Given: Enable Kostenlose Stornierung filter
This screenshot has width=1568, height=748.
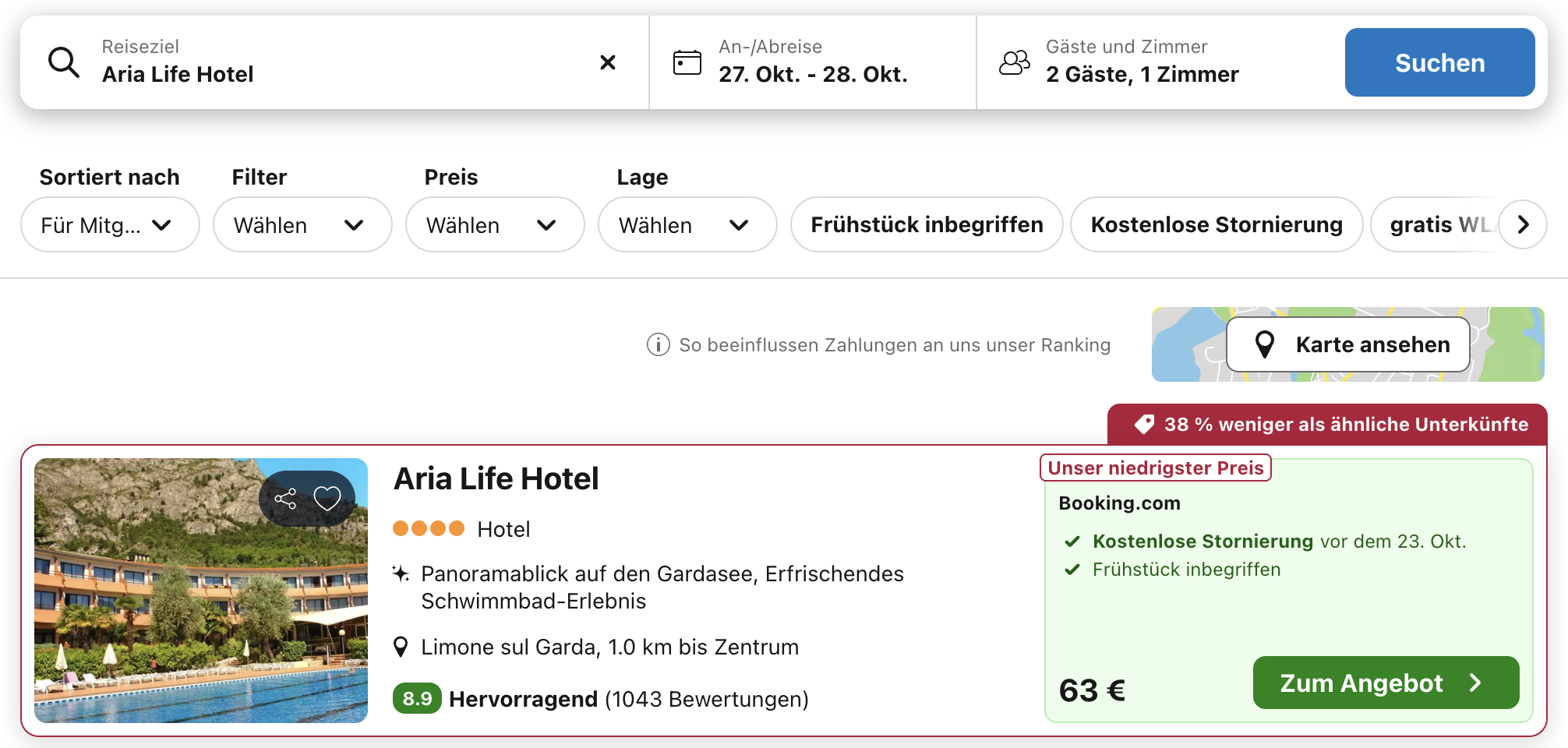Looking at the screenshot, I should click(1216, 225).
